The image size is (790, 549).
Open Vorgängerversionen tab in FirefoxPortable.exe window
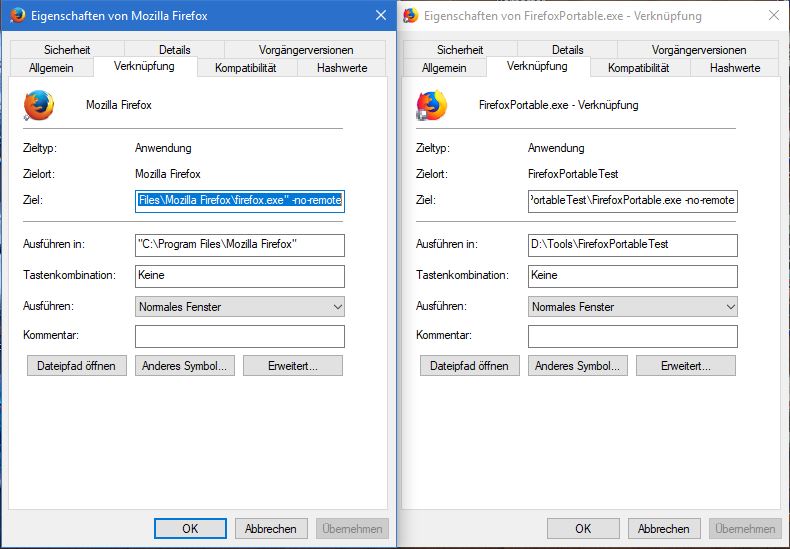coord(698,49)
